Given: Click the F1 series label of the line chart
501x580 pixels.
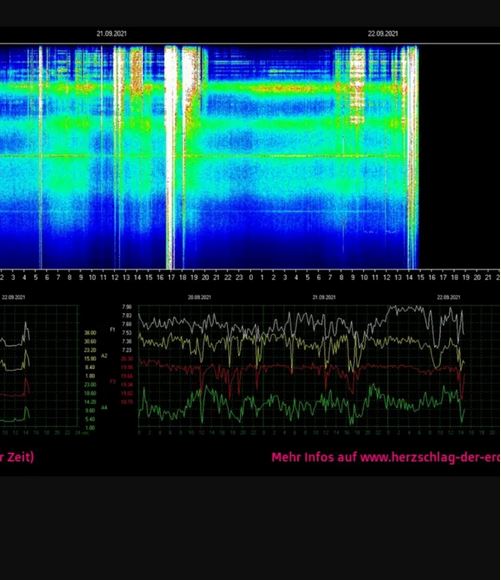Looking at the screenshot, I should (113, 329).
